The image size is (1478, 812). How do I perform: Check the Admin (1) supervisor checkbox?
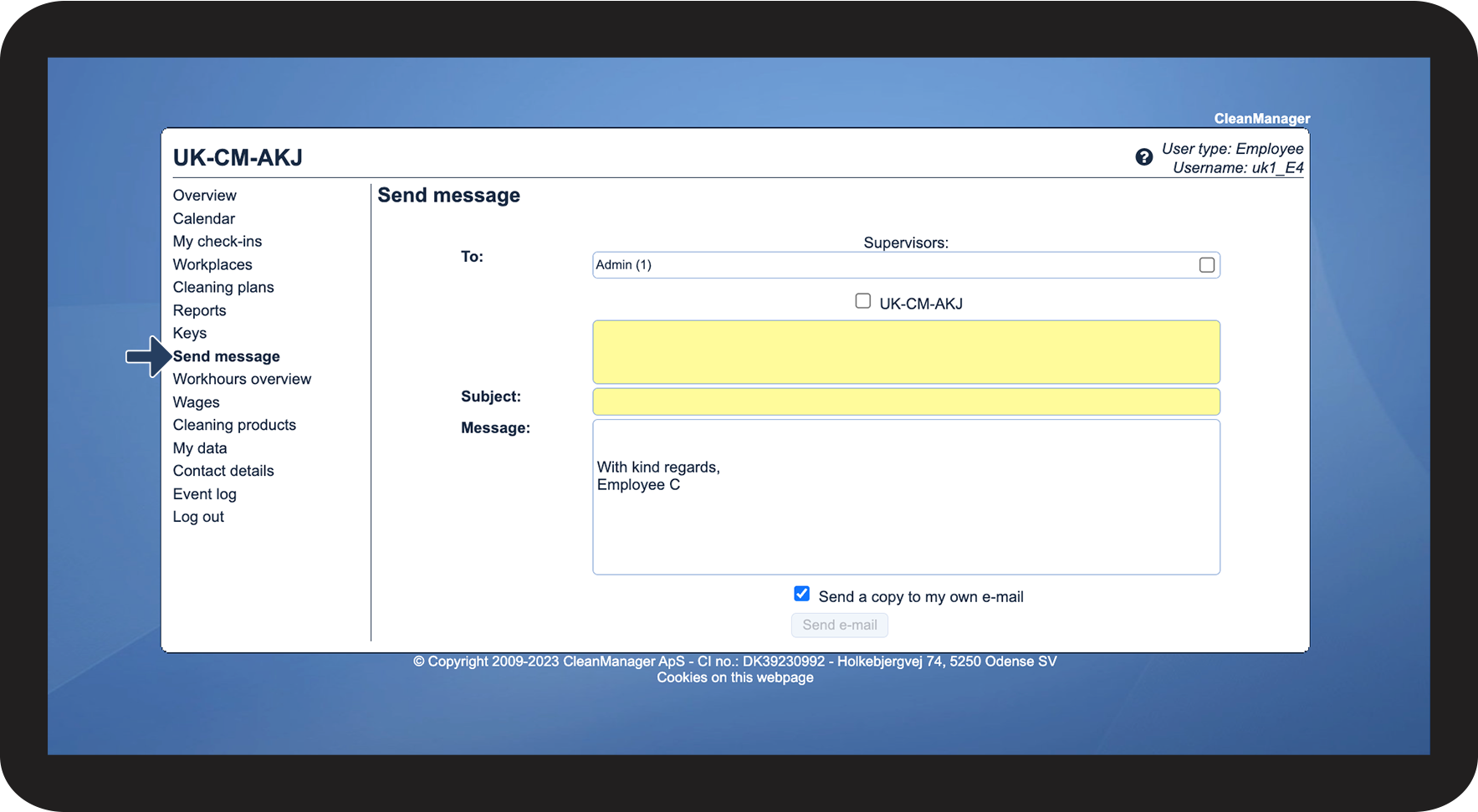(x=1206, y=265)
